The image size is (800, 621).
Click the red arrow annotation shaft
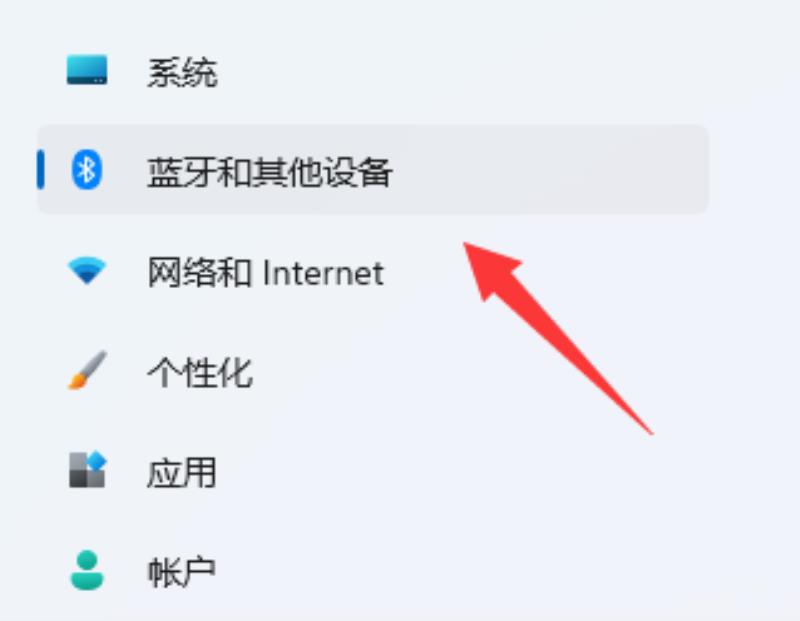(577, 355)
